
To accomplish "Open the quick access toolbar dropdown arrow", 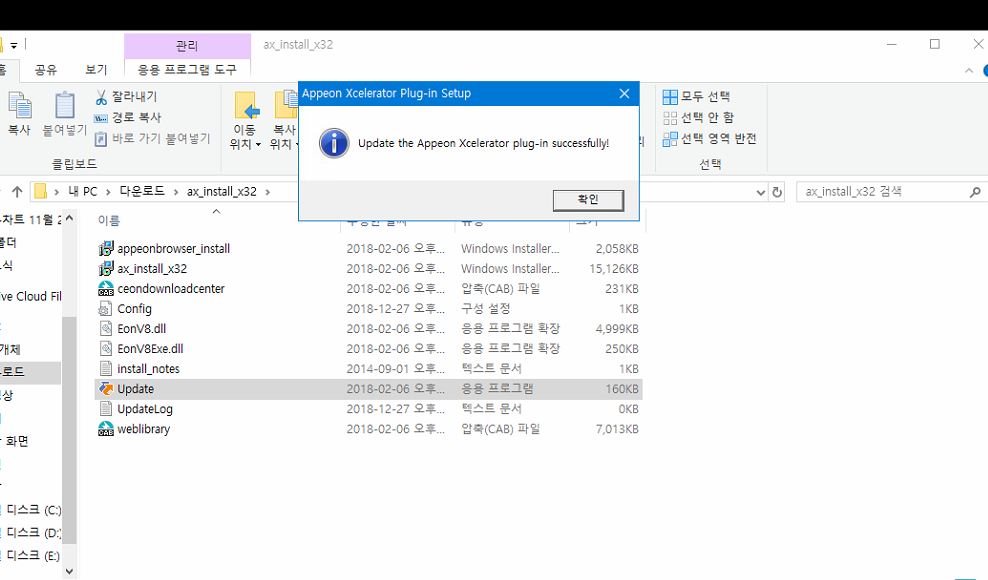I will click(x=14, y=45).
